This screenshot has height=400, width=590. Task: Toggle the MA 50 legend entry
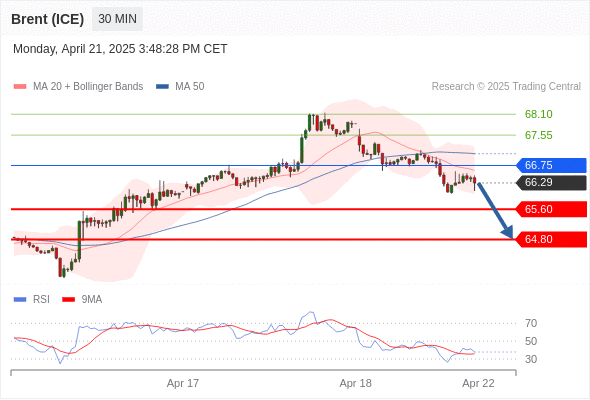(180, 87)
